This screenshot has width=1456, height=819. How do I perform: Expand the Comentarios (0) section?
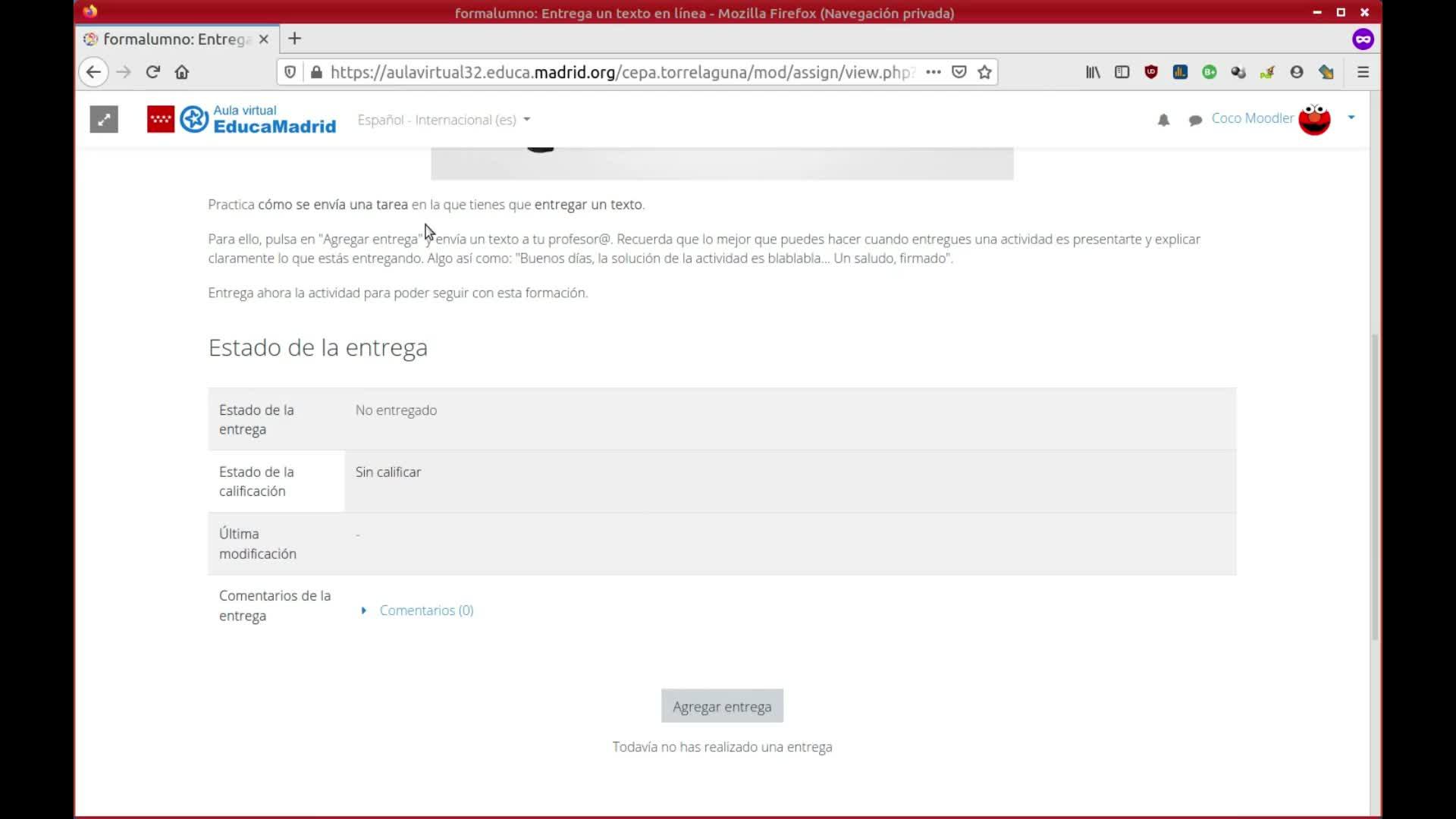point(425,610)
